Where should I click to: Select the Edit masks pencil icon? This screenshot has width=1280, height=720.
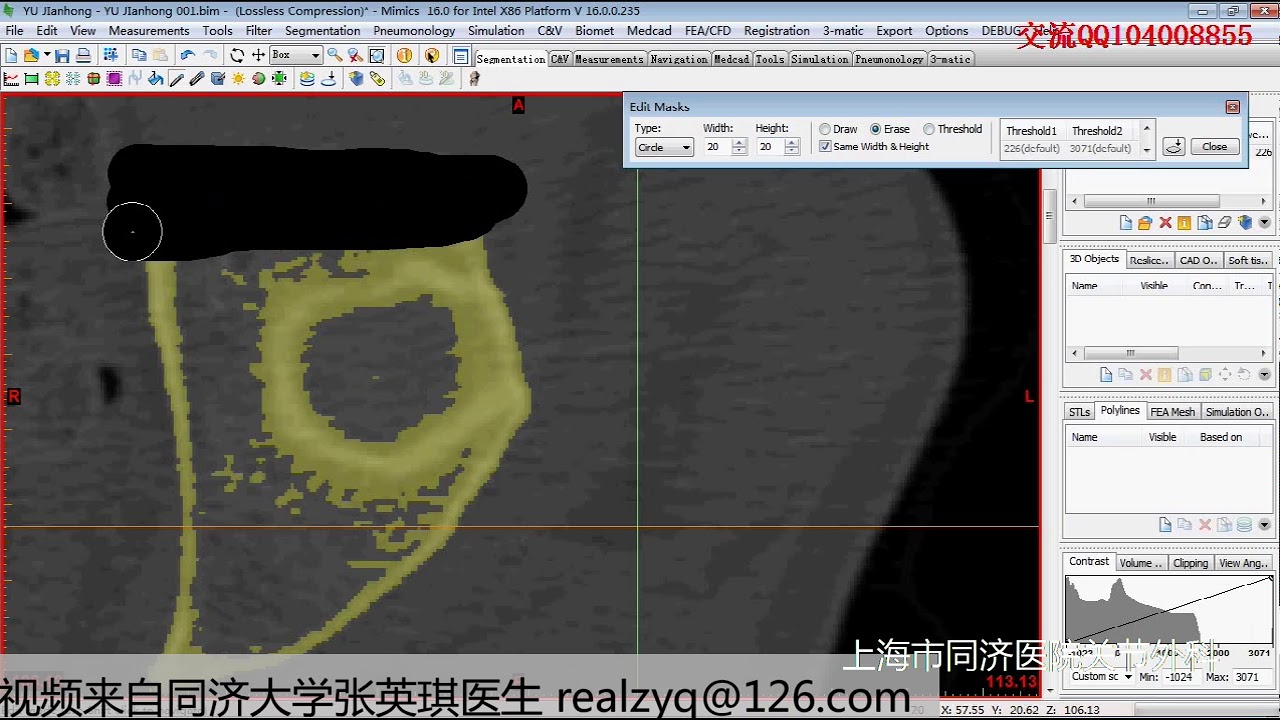[176, 79]
